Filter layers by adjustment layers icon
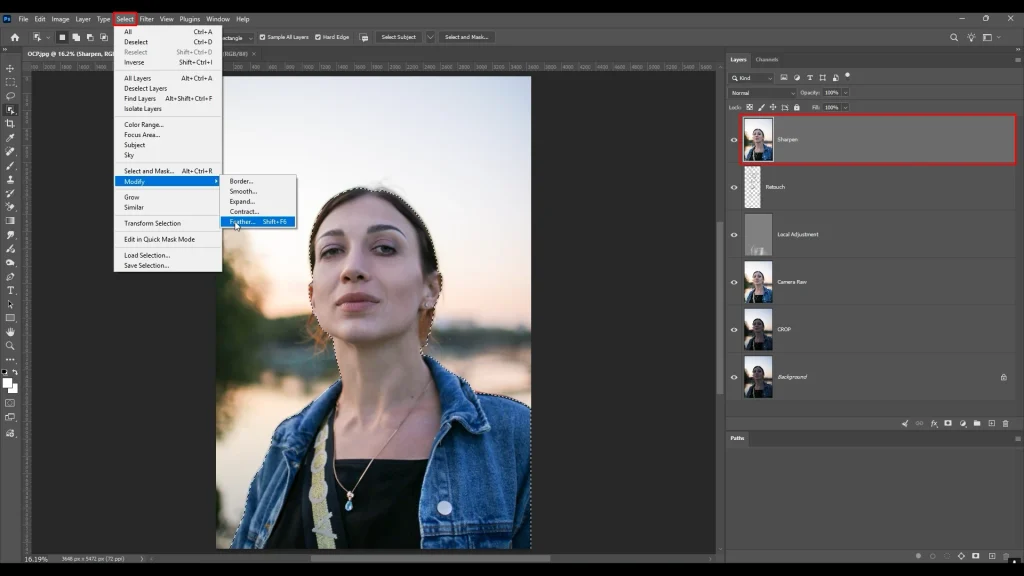This screenshot has height=576, width=1024. [x=797, y=78]
